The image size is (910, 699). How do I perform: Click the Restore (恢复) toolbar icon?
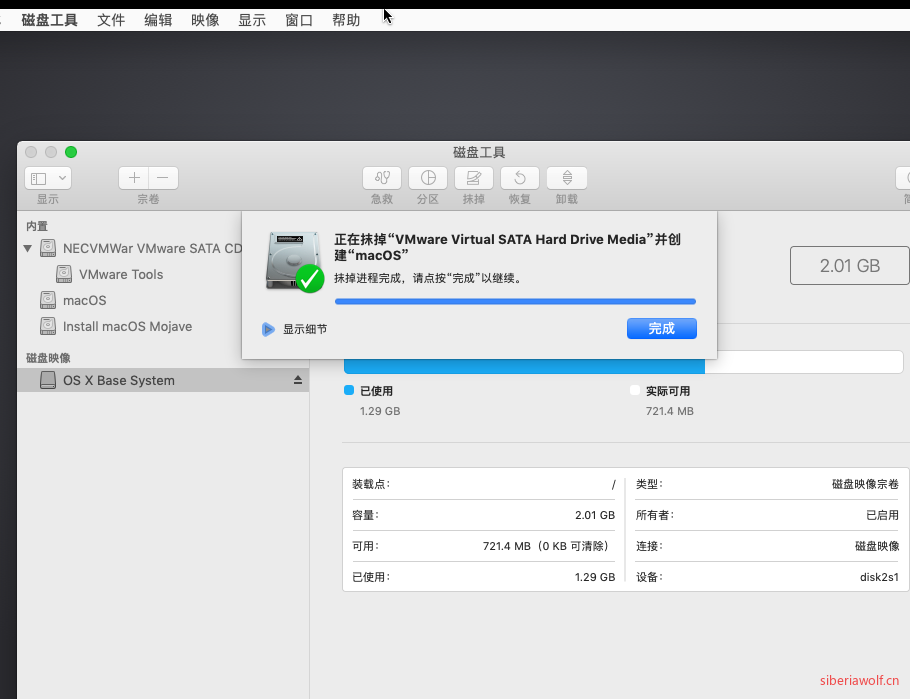pos(520,178)
